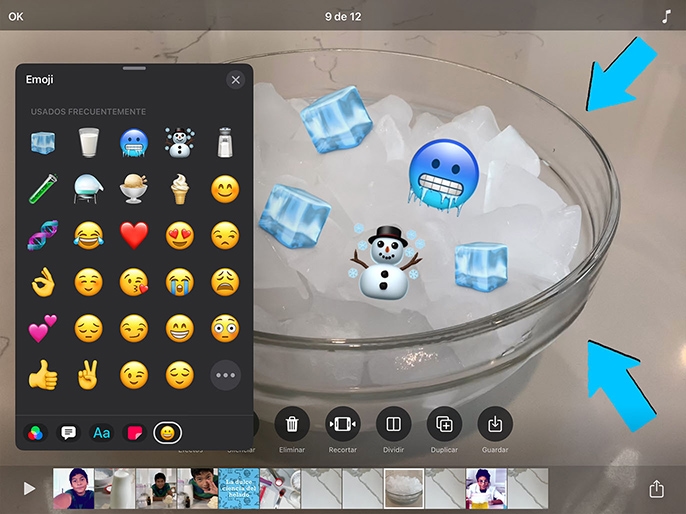
Task: Choose the Dividir split tool
Action: click(x=393, y=424)
